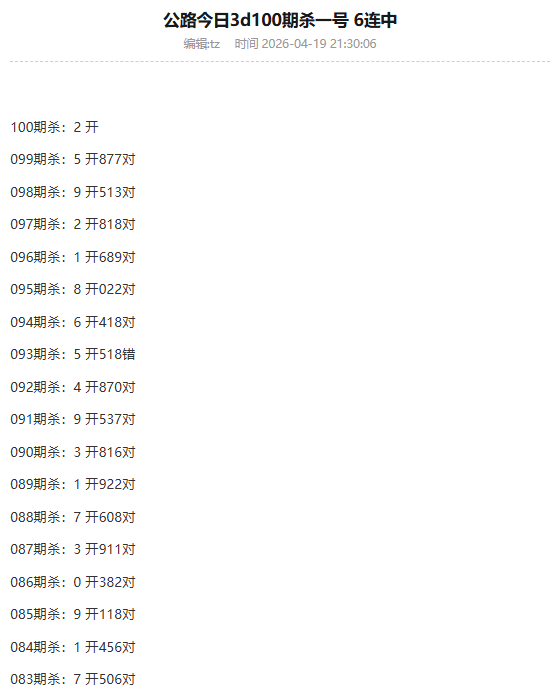The height and width of the screenshot is (698, 558).
Task: Select the 100期杀 2 line
Action: [54, 127]
